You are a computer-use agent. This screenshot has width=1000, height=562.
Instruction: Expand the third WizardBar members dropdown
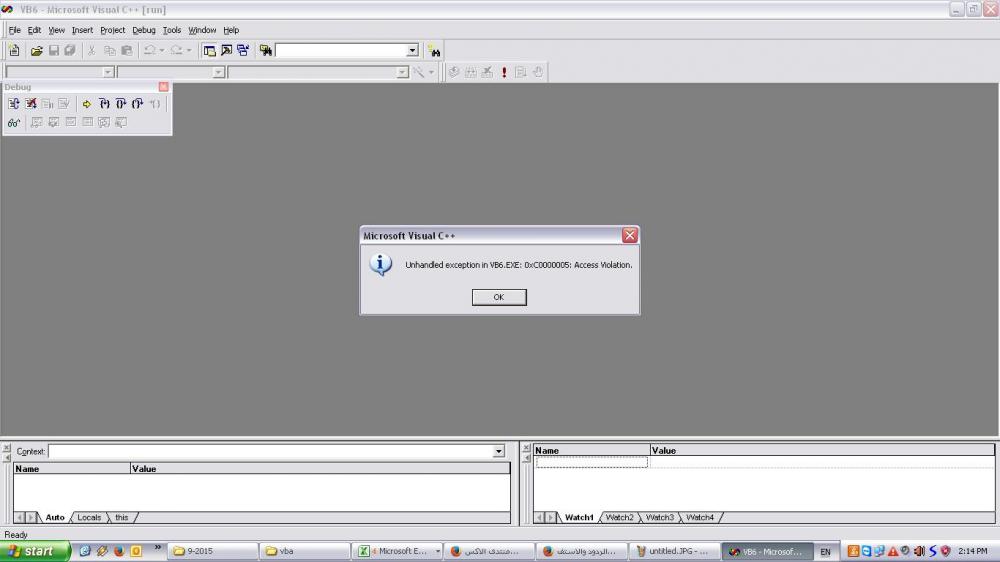click(x=402, y=72)
